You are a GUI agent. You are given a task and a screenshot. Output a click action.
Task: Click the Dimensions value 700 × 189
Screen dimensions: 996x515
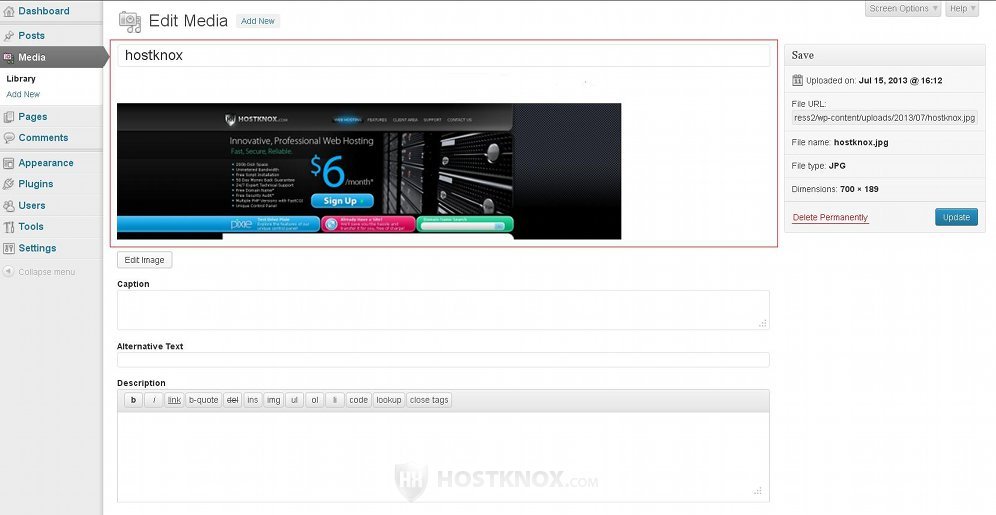[859, 189]
